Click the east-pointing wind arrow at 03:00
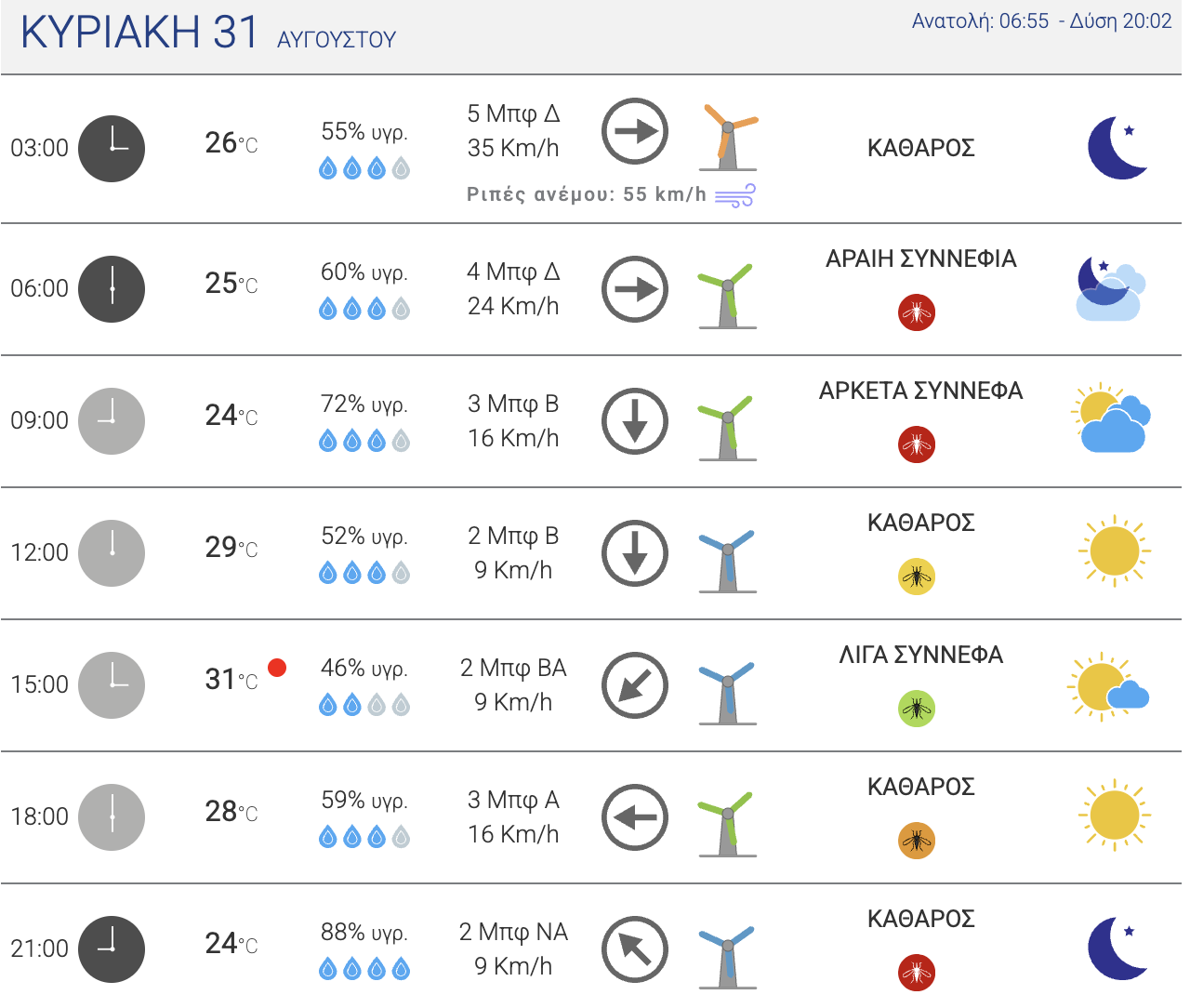The height and width of the screenshot is (1008, 1190). [635, 131]
